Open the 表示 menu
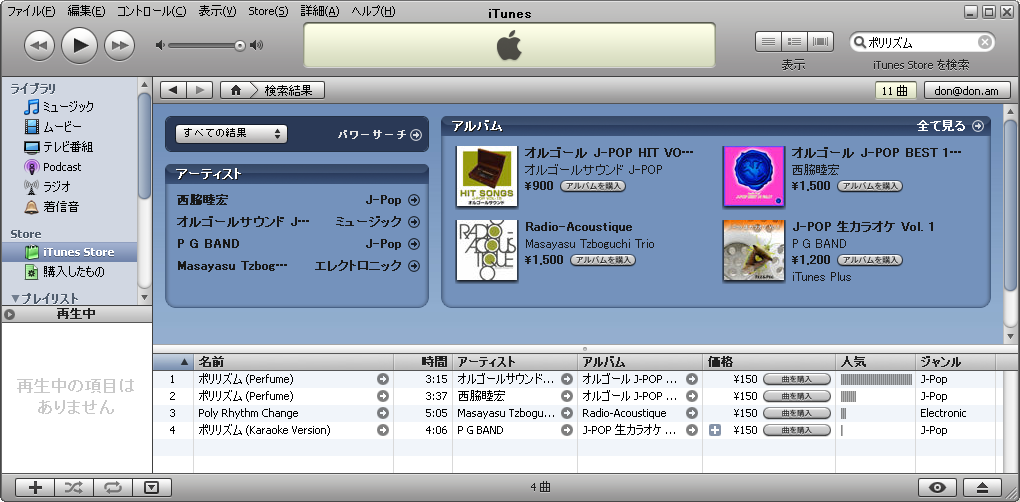 [x=217, y=11]
